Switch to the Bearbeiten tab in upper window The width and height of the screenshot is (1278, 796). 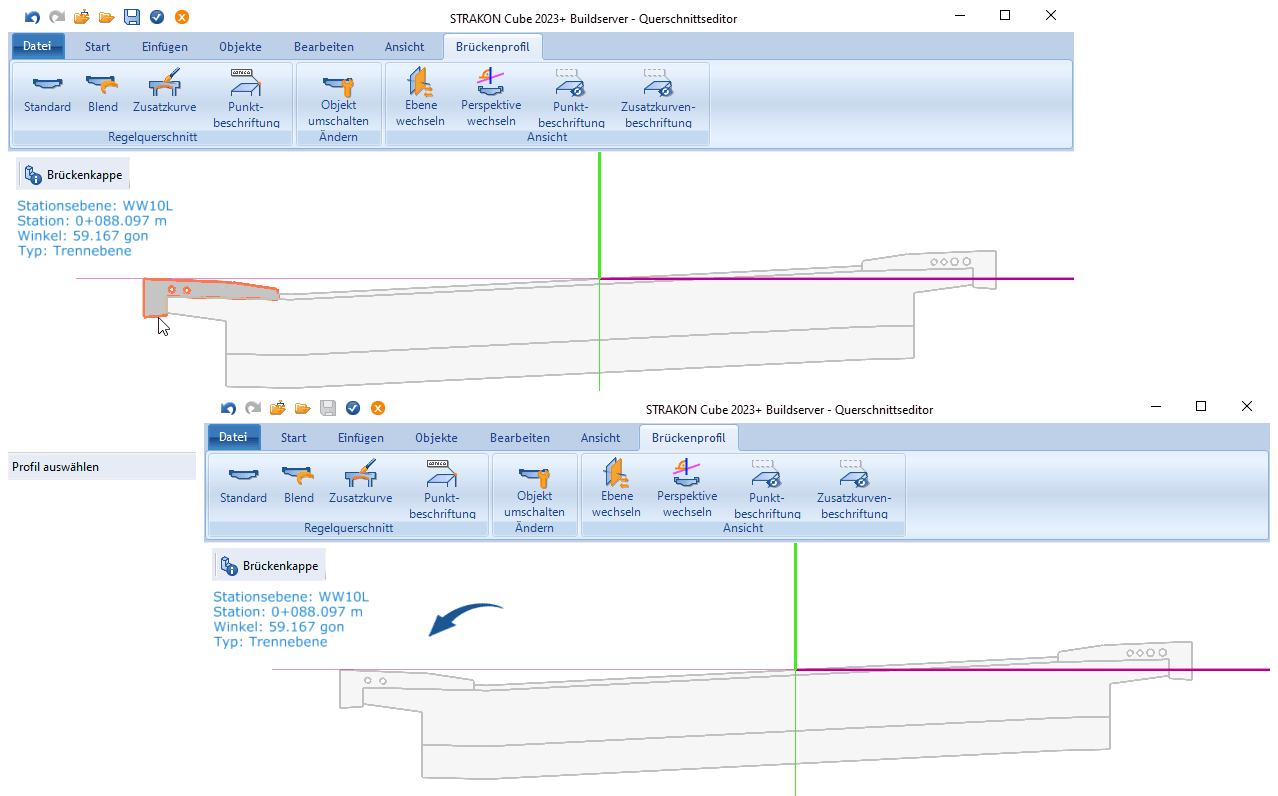pyautogui.click(x=324, y=46)
